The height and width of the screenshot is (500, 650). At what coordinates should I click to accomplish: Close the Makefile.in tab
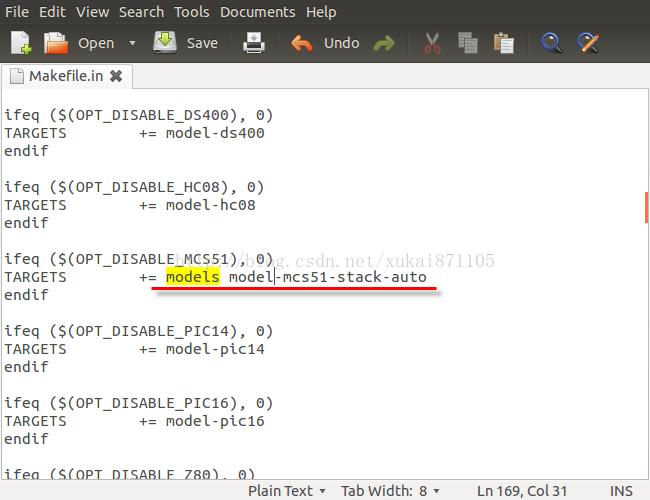[x=116, y=76]
